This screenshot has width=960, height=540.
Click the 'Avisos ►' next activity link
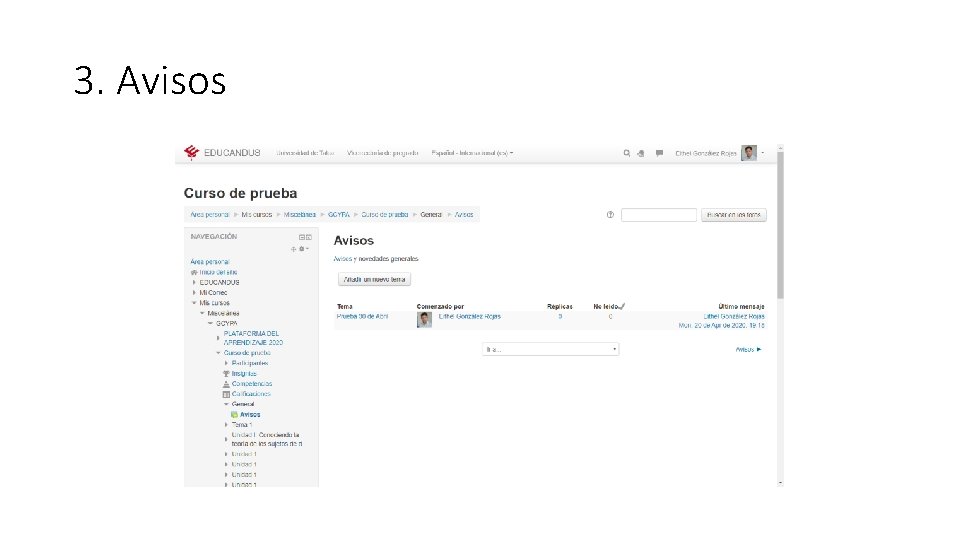748,350
